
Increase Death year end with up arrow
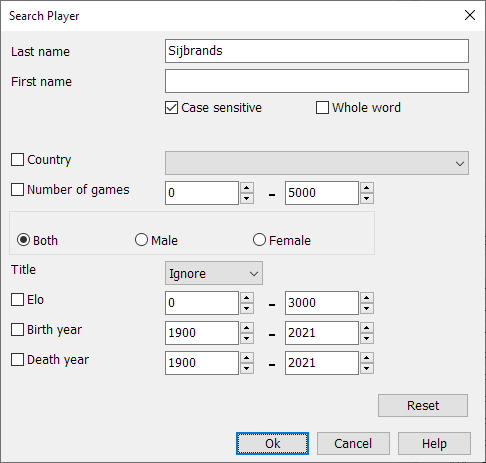click(x=367, y=357)
